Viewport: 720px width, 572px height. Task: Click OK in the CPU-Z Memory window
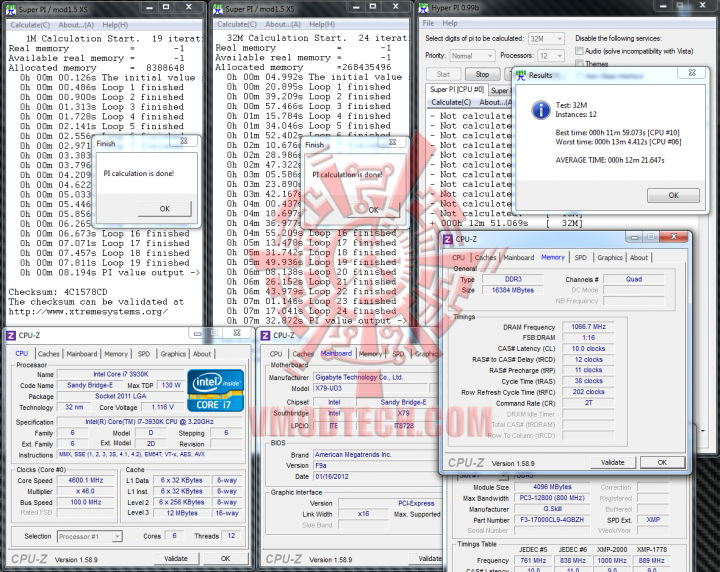tap(662, 462)
